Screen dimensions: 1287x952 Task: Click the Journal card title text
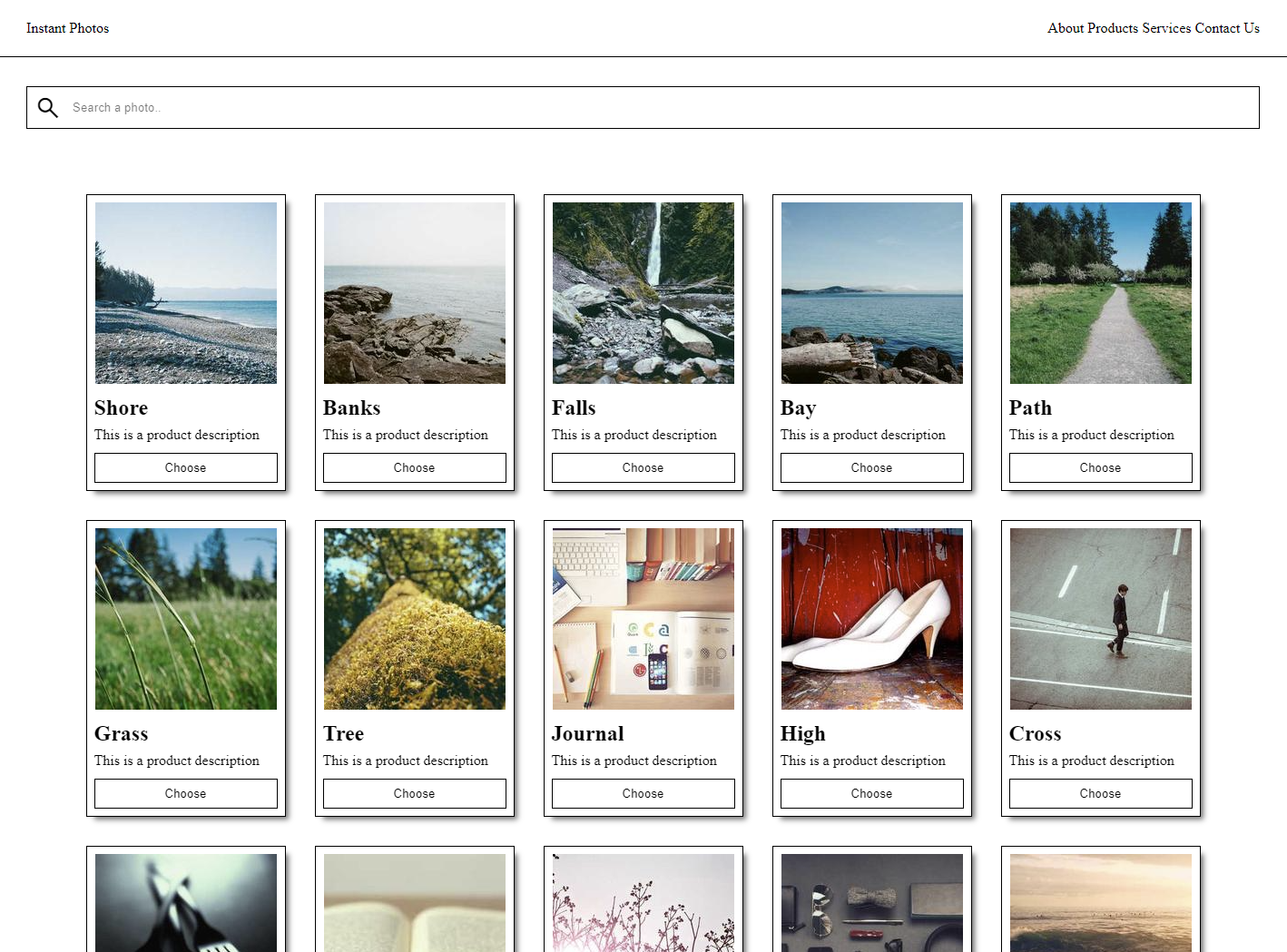coord(587,734)
